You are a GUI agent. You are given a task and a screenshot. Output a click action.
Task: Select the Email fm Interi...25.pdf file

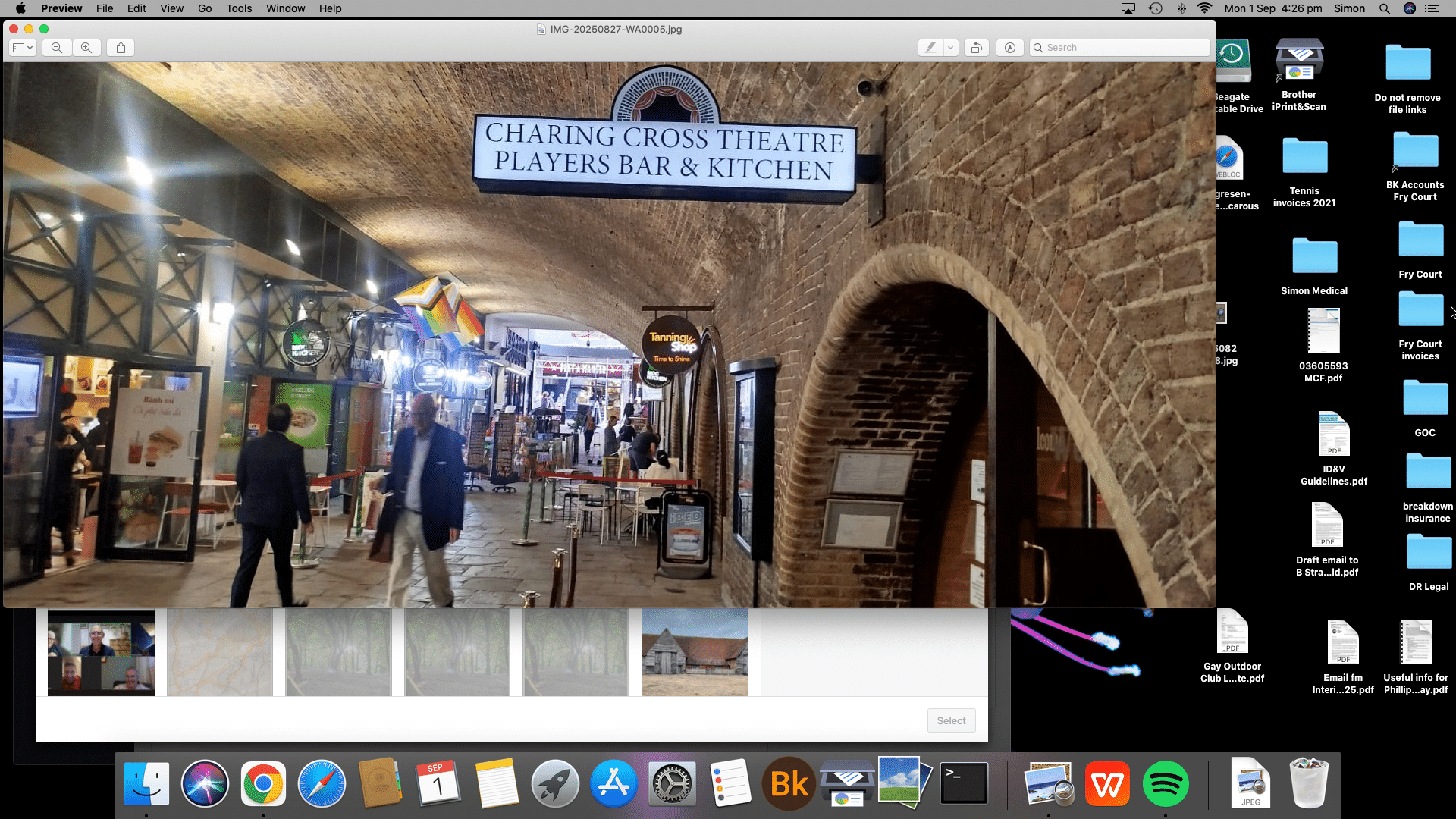point(1343,657)
